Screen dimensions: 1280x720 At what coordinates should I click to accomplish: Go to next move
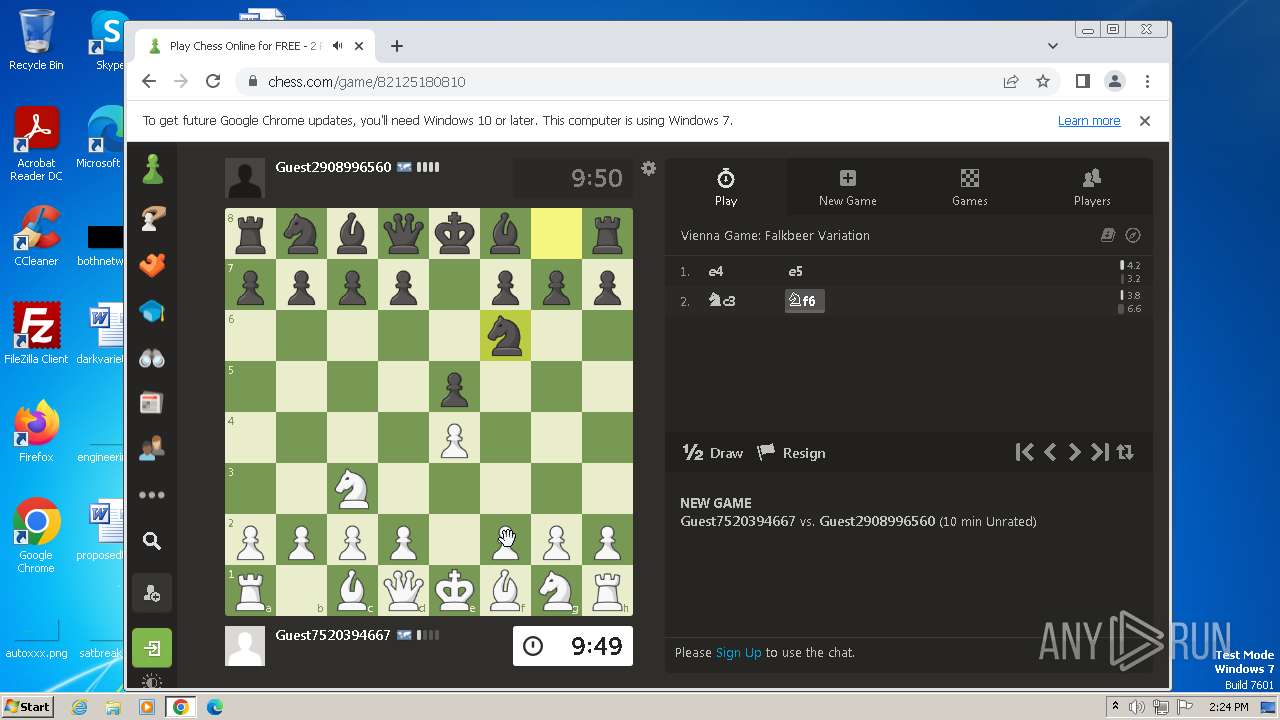pos(1074,452)
